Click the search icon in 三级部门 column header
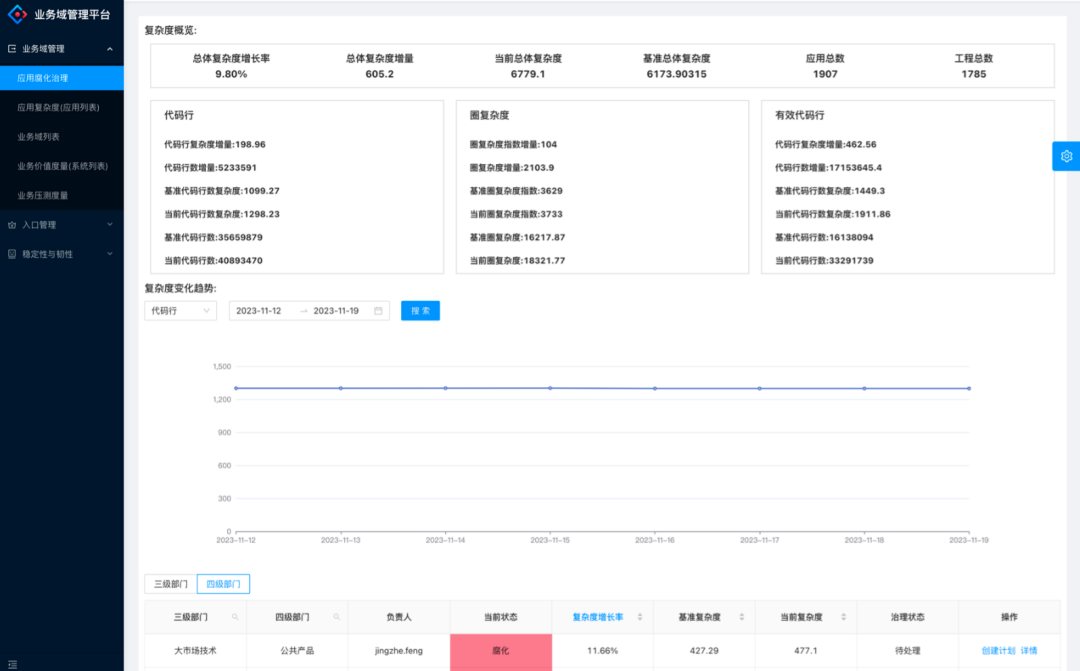Viewport: 1080px width, 671px height. click(235, 617)
